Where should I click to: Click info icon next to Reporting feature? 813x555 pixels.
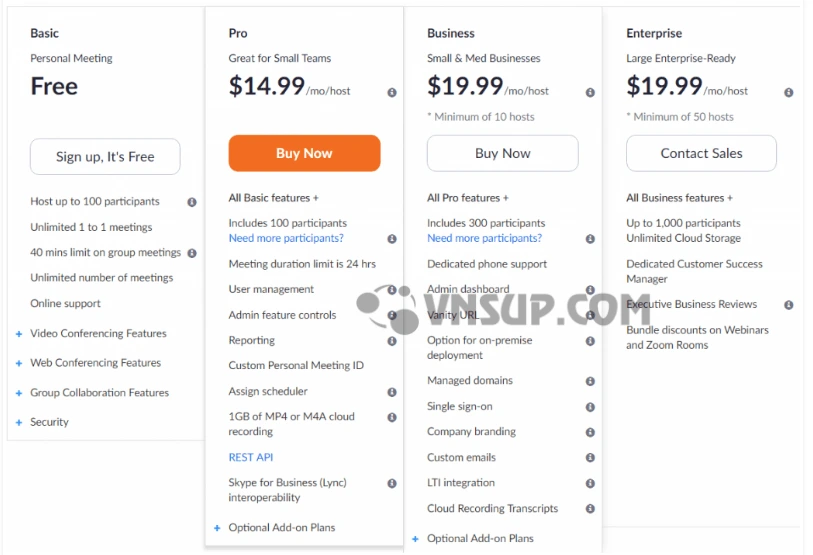click(x=392, y=341)
